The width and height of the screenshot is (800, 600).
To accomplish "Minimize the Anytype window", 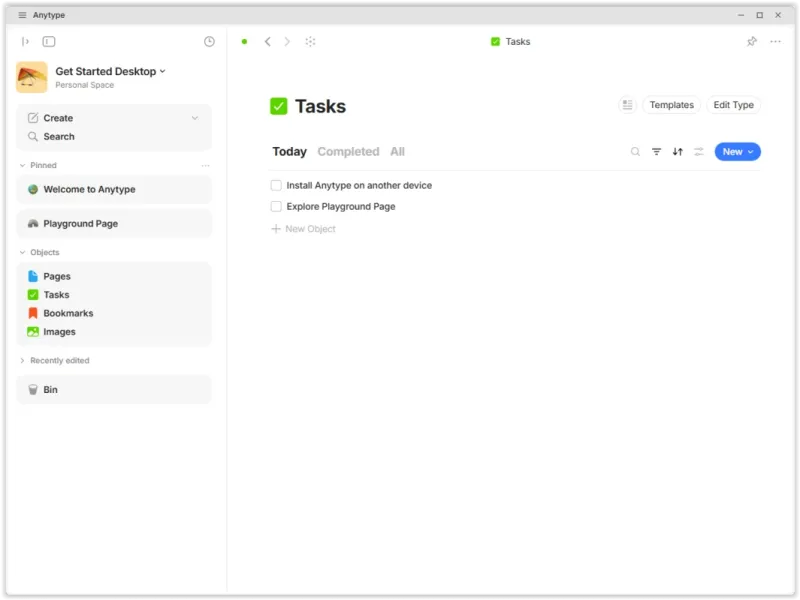I will pyautogui.click(x=741, y=15).
